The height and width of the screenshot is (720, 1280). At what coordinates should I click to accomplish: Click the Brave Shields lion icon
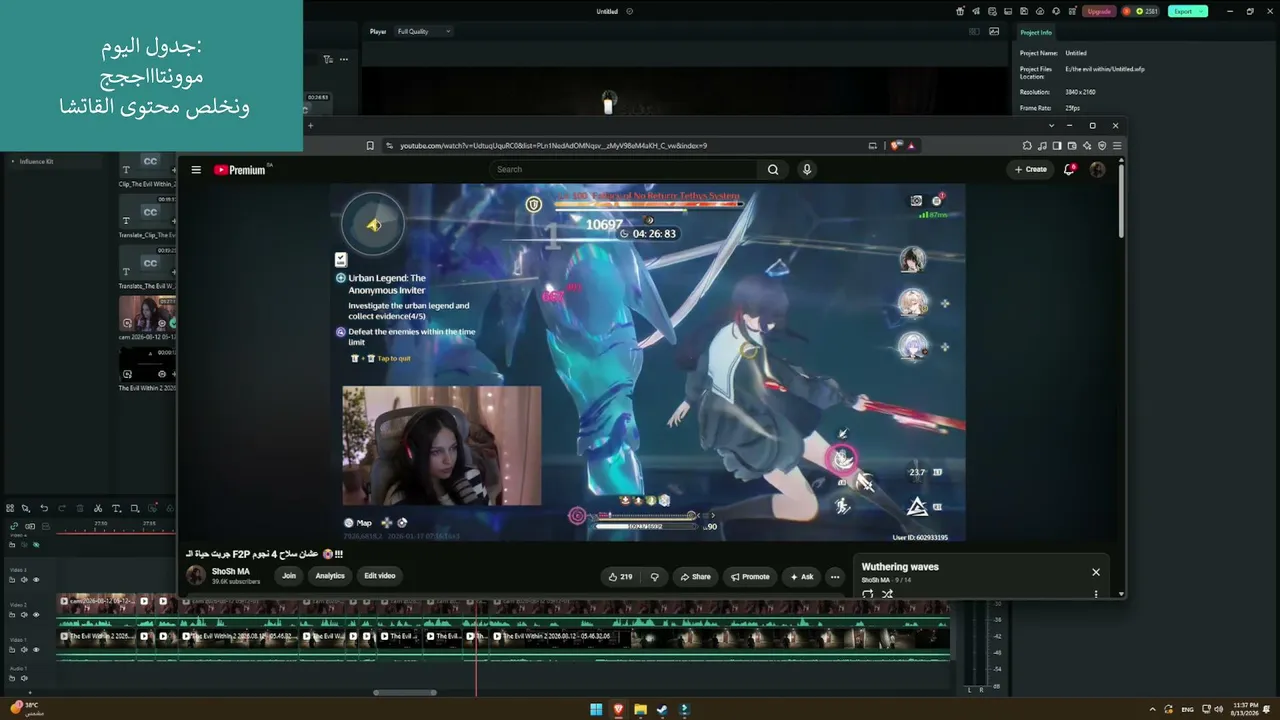pyautogui.click(x=896, y=146)
